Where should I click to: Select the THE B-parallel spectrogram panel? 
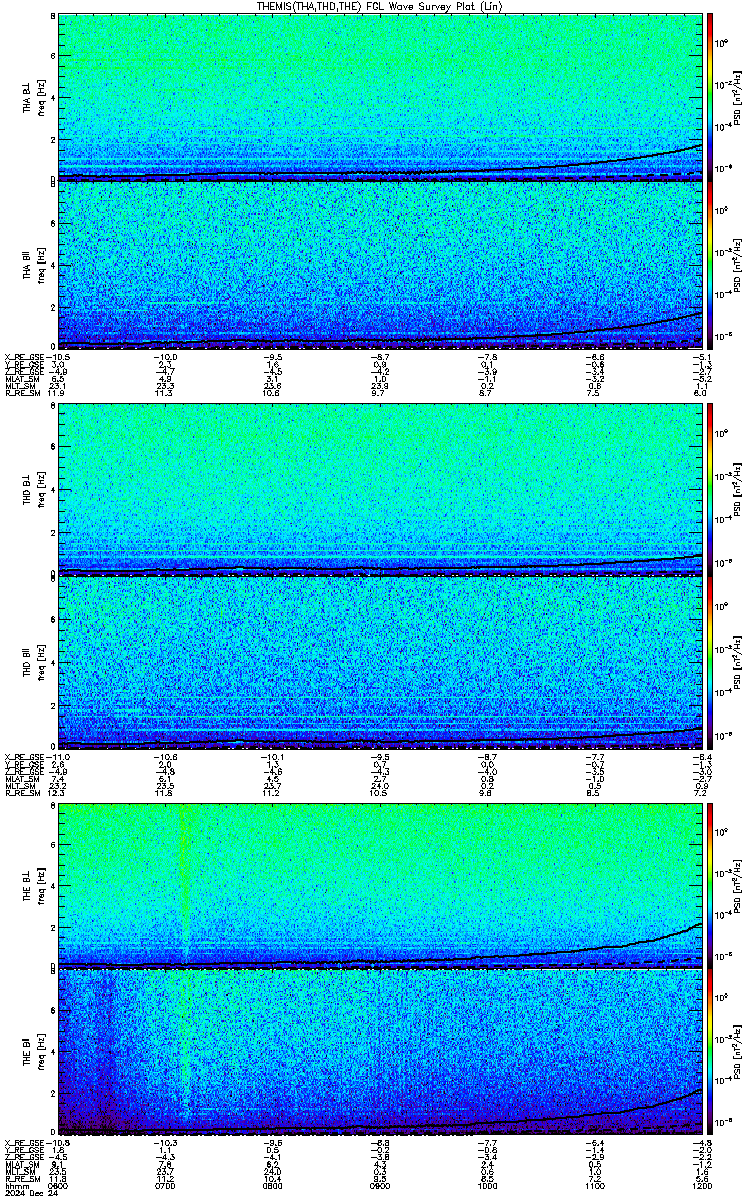[x=381, y=1052]
